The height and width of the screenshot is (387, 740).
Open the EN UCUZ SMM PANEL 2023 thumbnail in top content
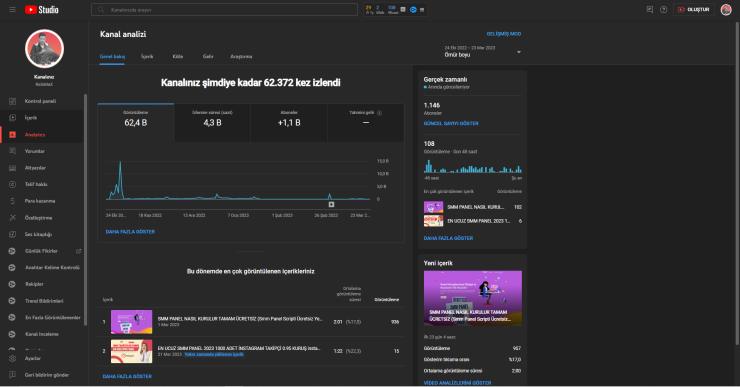point(132,351)
